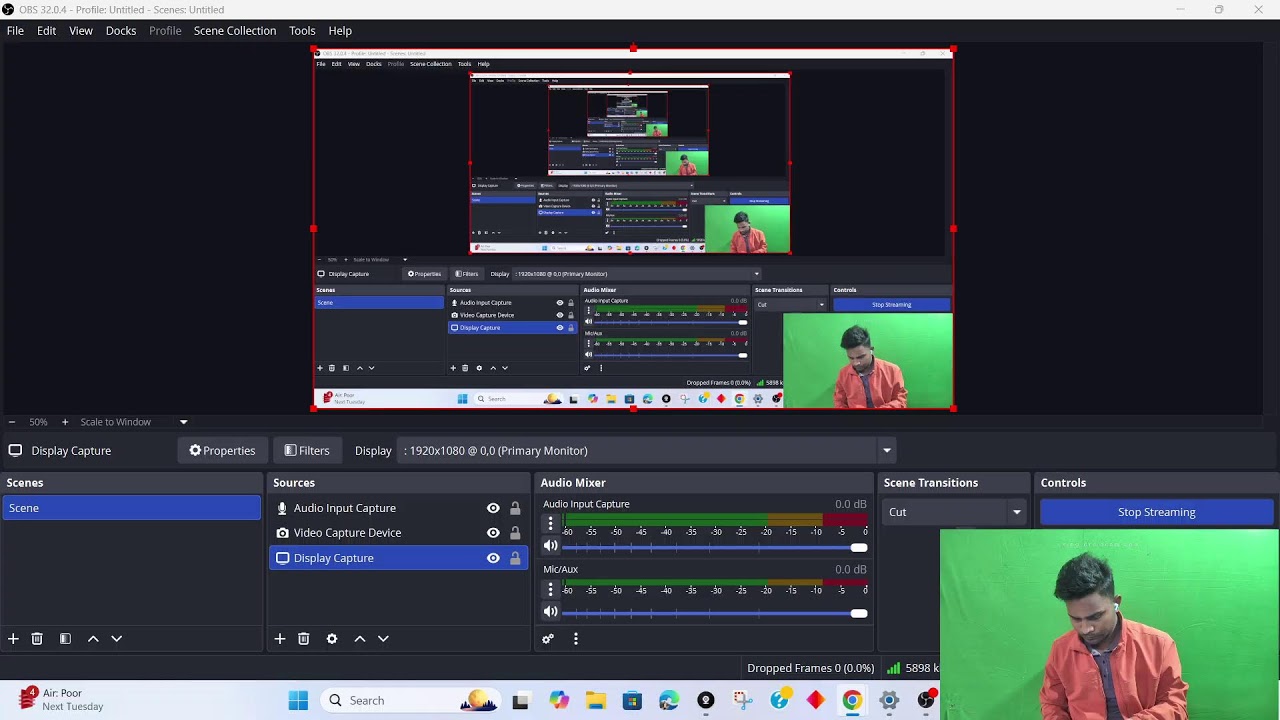Screen dimensions: 1280x720
Task: Move source up arrow
Action: (x=360, y=638)
